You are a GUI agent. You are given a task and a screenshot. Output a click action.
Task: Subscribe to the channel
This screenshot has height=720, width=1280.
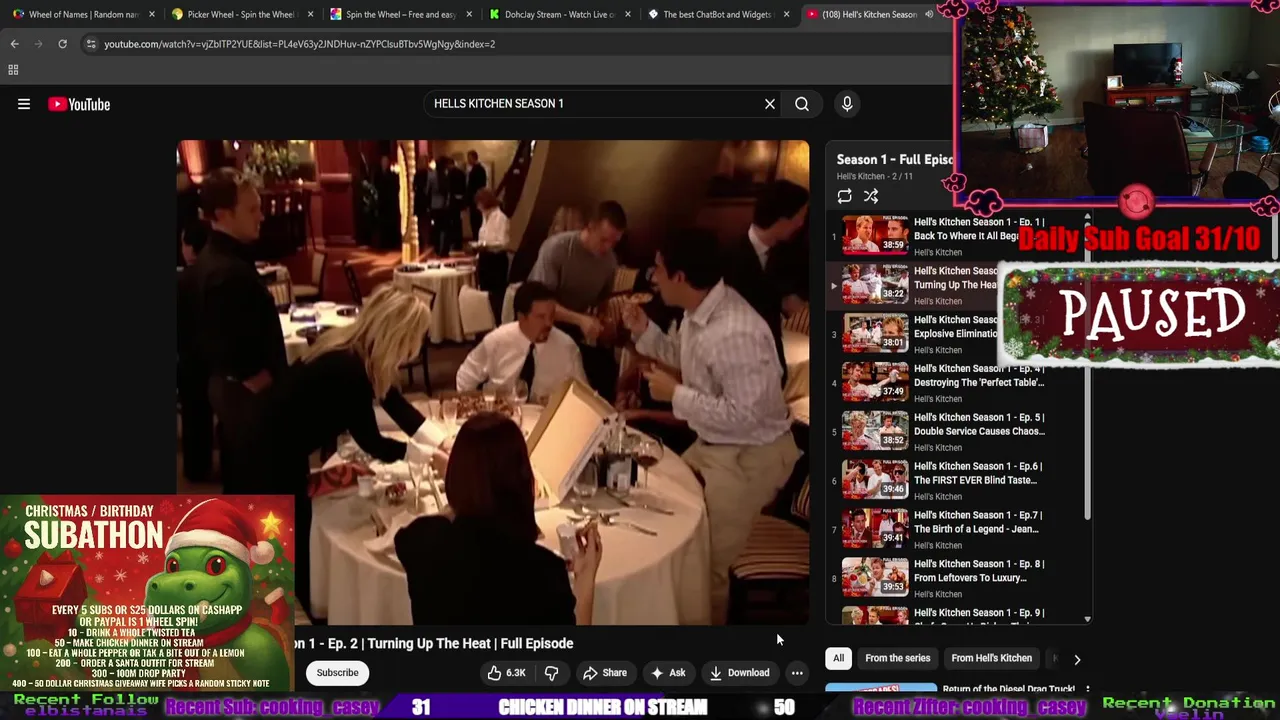(338, 673)
